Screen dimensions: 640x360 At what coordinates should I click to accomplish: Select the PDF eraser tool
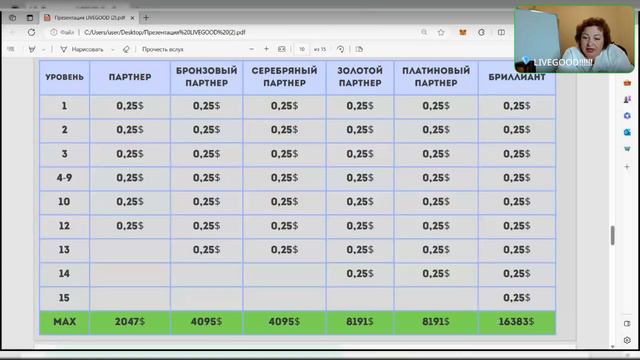point(126,49)
